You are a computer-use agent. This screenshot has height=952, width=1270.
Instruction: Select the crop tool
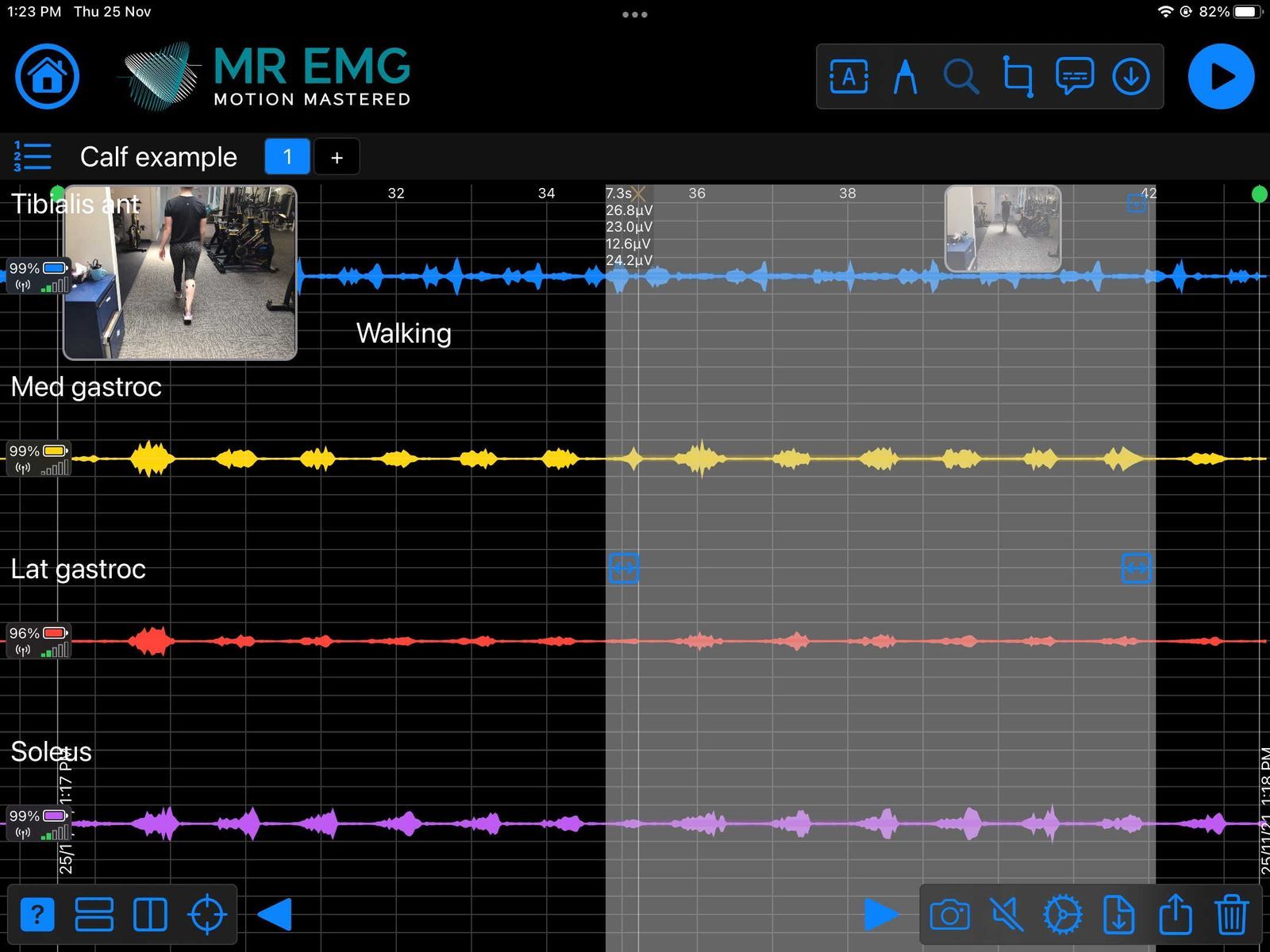[1018, 77]
